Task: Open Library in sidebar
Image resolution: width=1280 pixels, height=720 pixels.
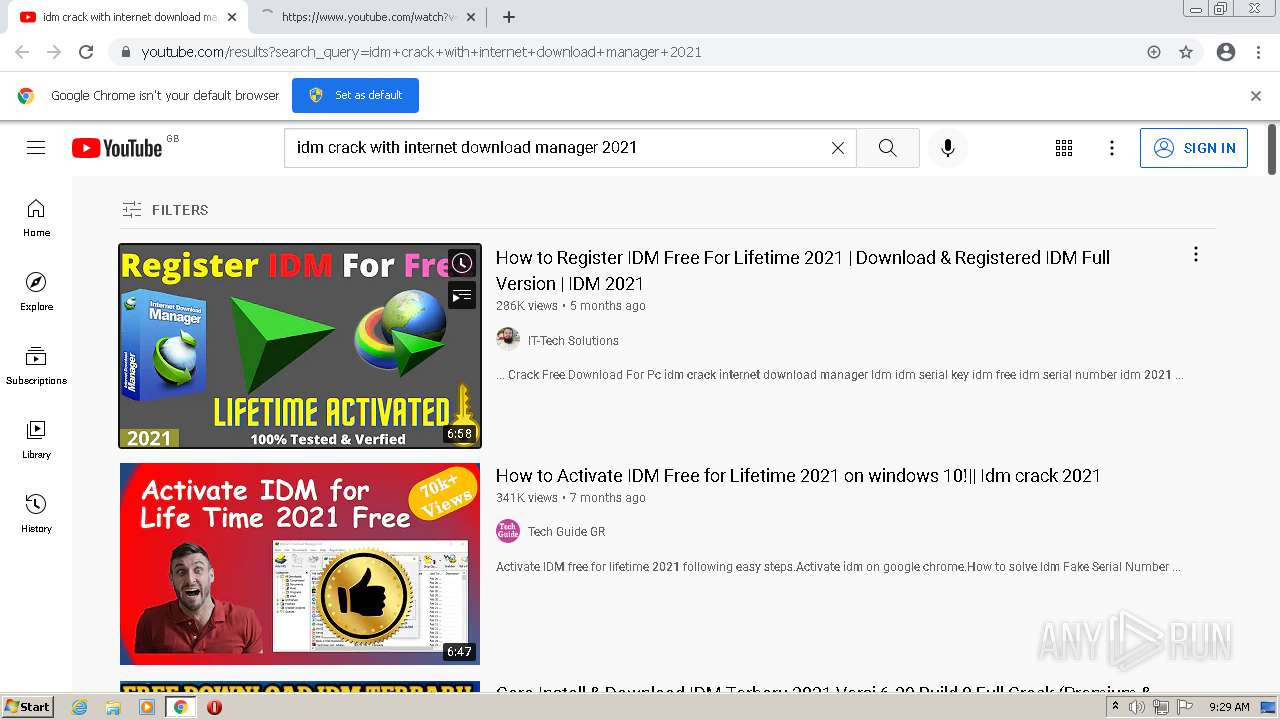Action: click(x=36, y=439)
